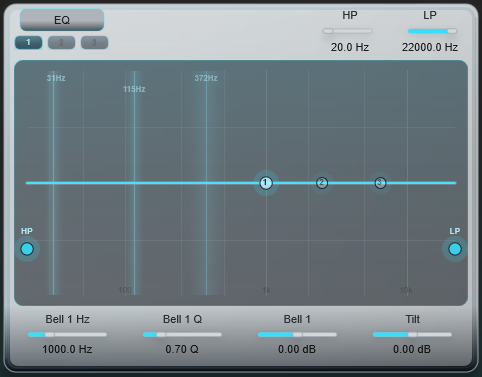
Task: Click the LP frequency slider
Action: pyautogui.click(x=432, y=31)
